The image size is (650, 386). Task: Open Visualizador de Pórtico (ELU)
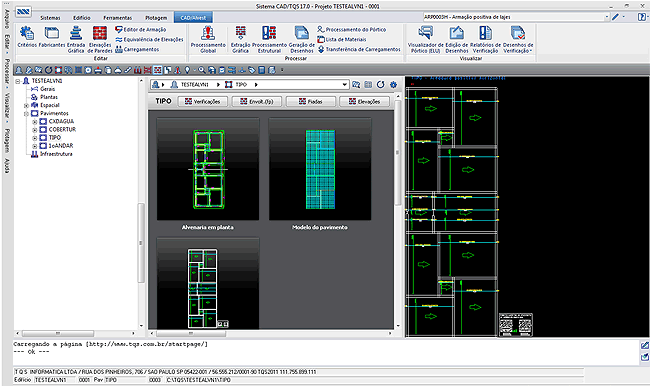point(425,39)
